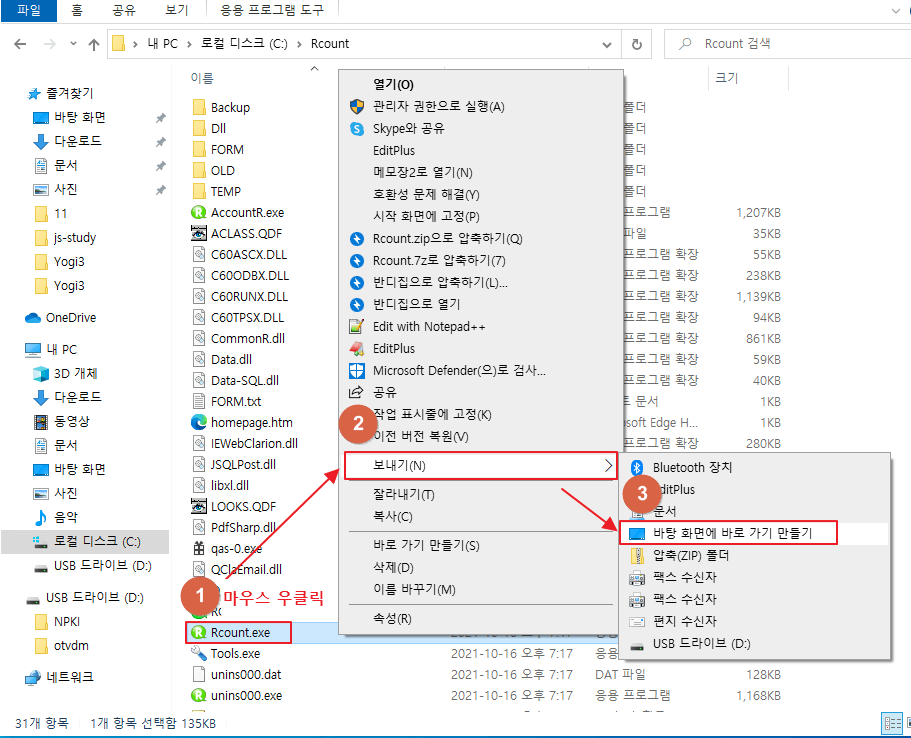The image size is (911, 738).
Task: Select 로컬 디스크 (C:) in breadcrumb
Action: click(244, 44)
